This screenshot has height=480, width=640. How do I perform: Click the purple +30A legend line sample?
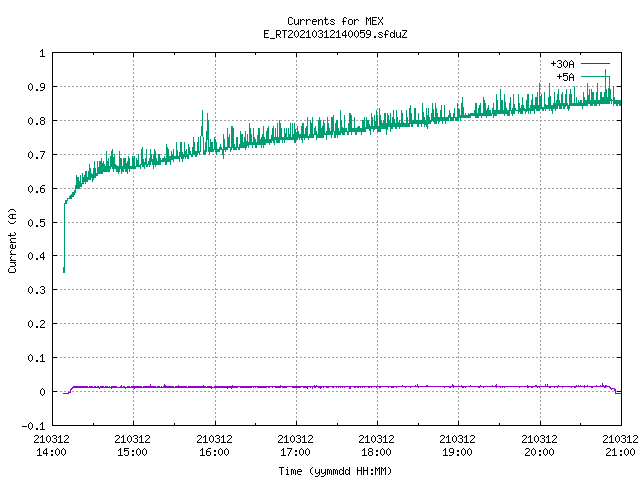[x=595, y=64]
